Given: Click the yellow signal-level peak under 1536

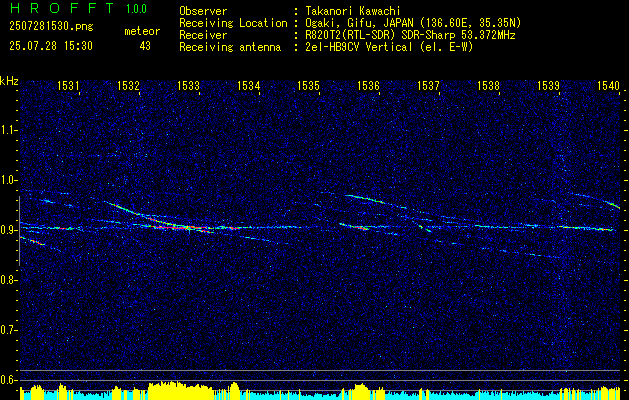Looking at the screenshot, I should pyautogui.click(x=359, y=391).
